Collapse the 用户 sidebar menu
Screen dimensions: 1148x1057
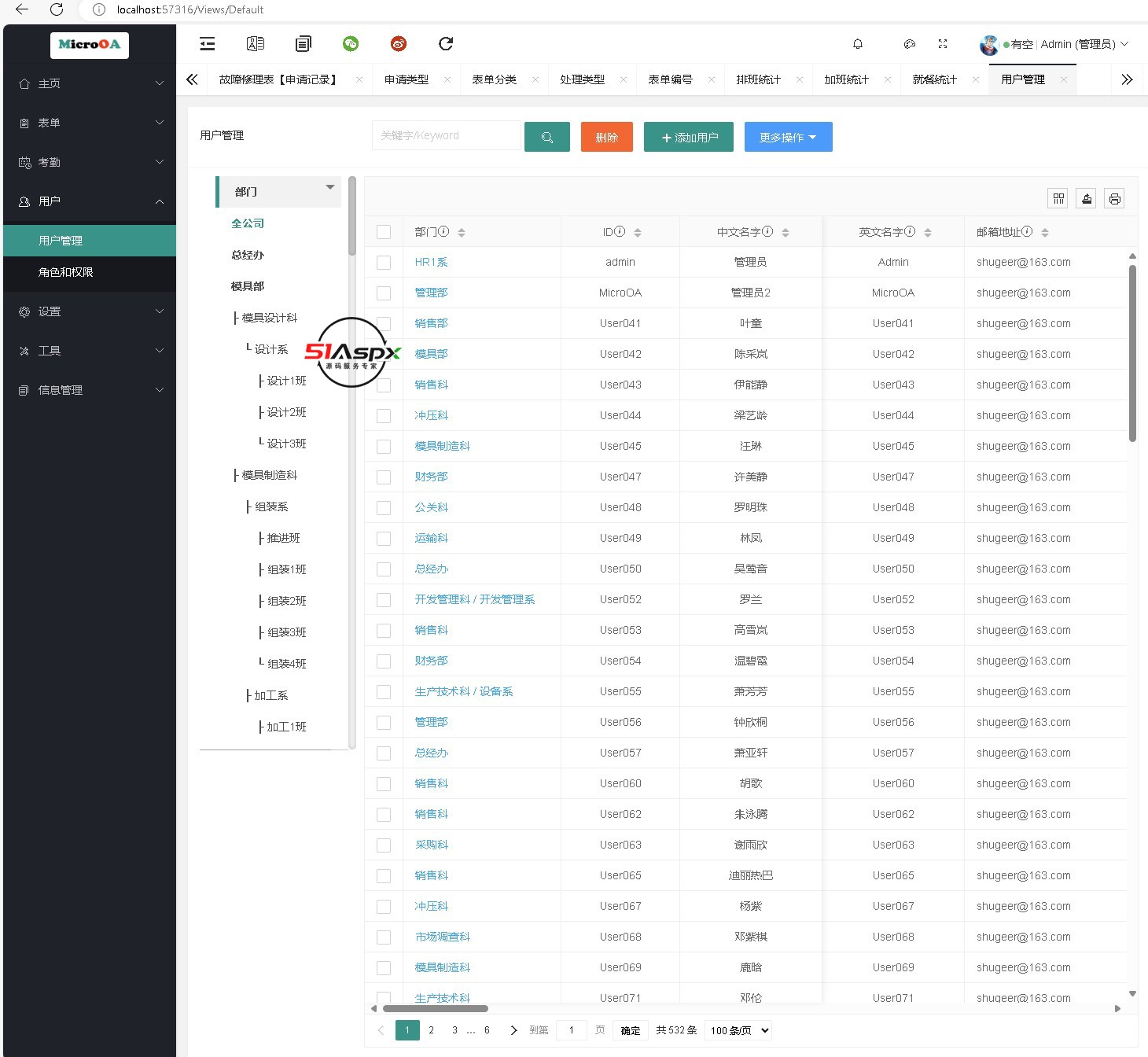[90, 201]
